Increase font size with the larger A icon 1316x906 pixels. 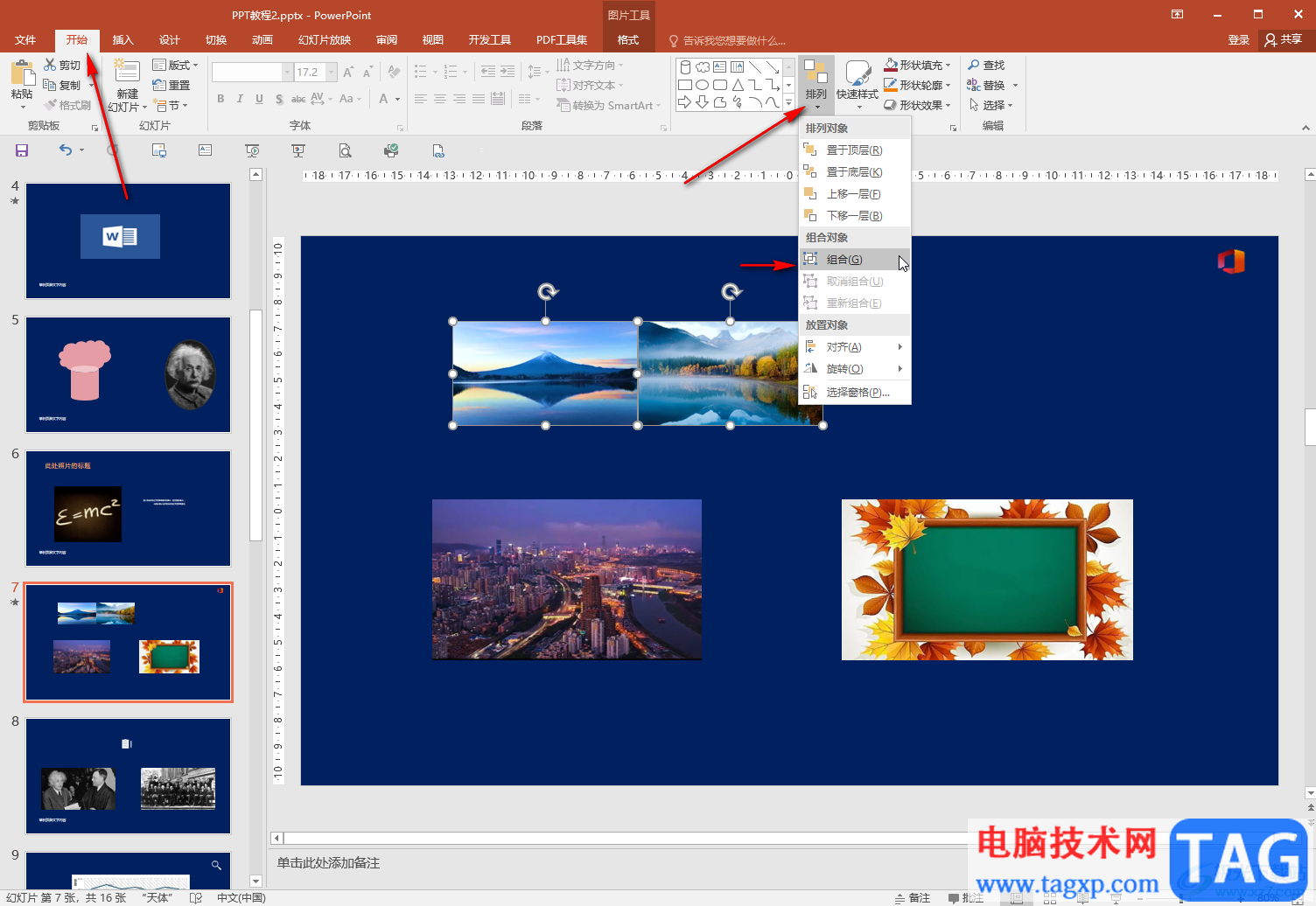tap(348, 72)
